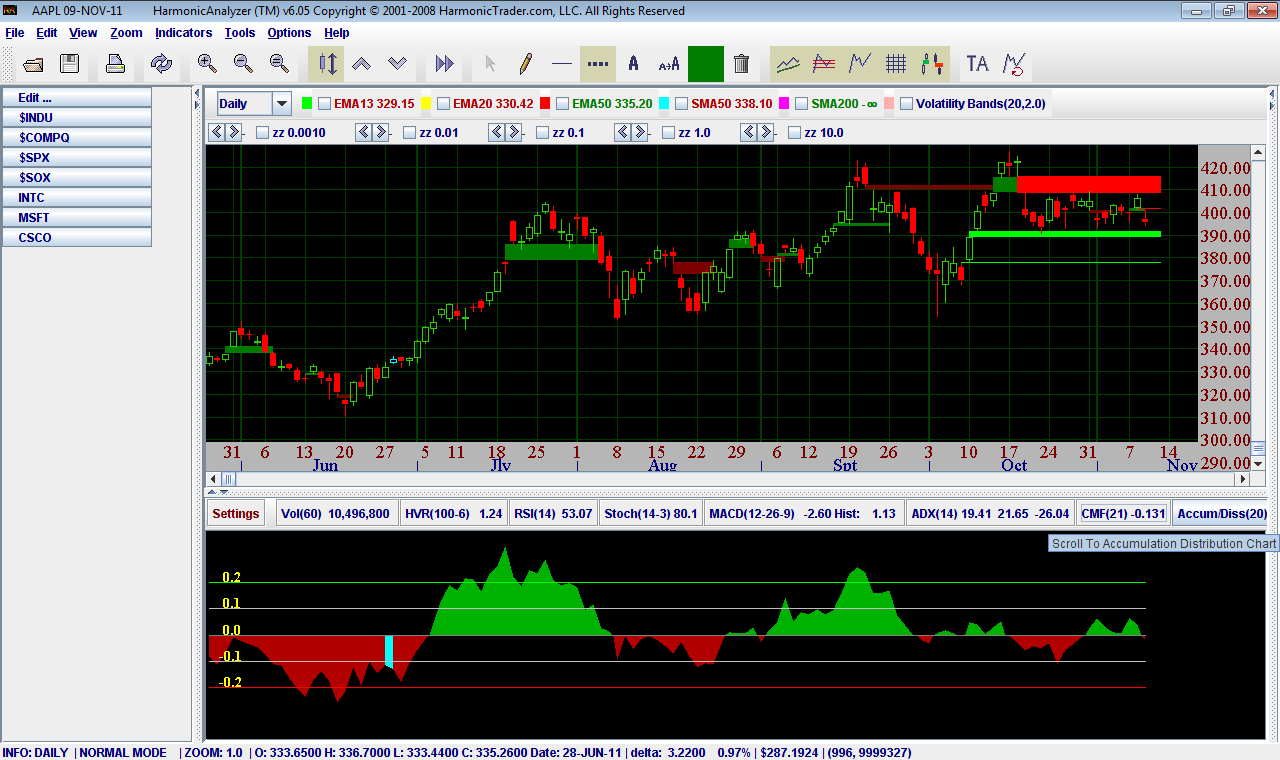
Task: Open the Daily timeframe dropdown
Action: click(x=281, y=103)
